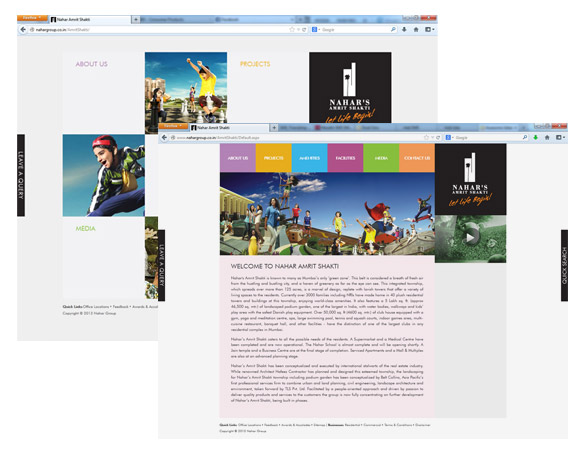The height and width of the screenshot is (450, 579).
Task: Open new tab plus button in front window
Action: click(274, 128)
